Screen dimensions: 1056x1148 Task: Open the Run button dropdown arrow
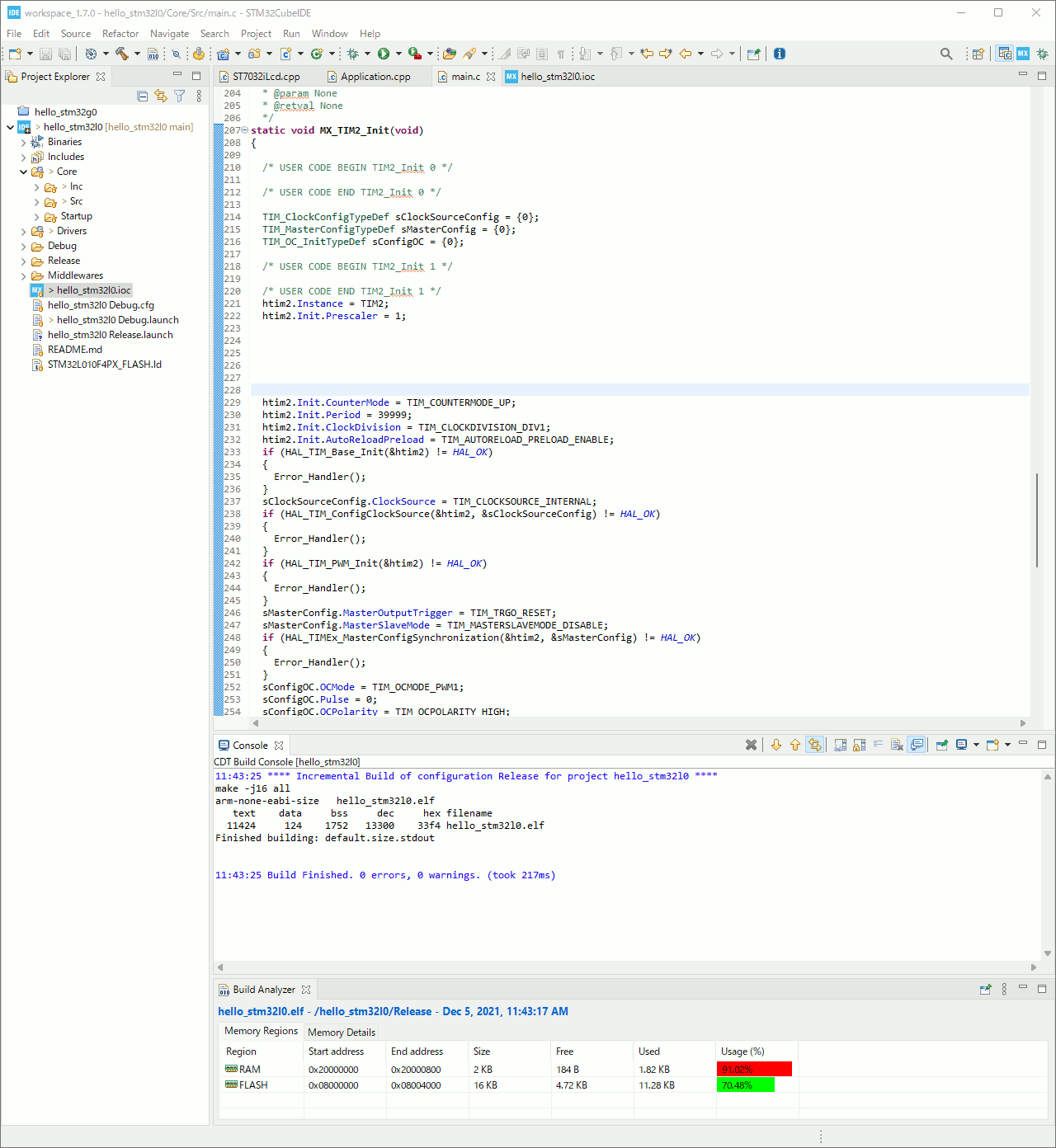click(398, 54)
